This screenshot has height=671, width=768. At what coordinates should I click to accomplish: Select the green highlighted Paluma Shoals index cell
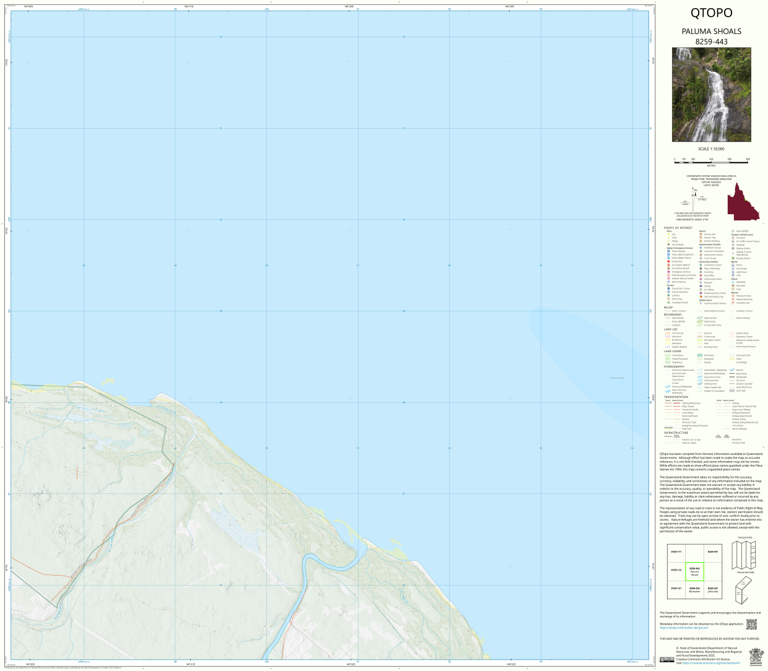coord(695,572)
